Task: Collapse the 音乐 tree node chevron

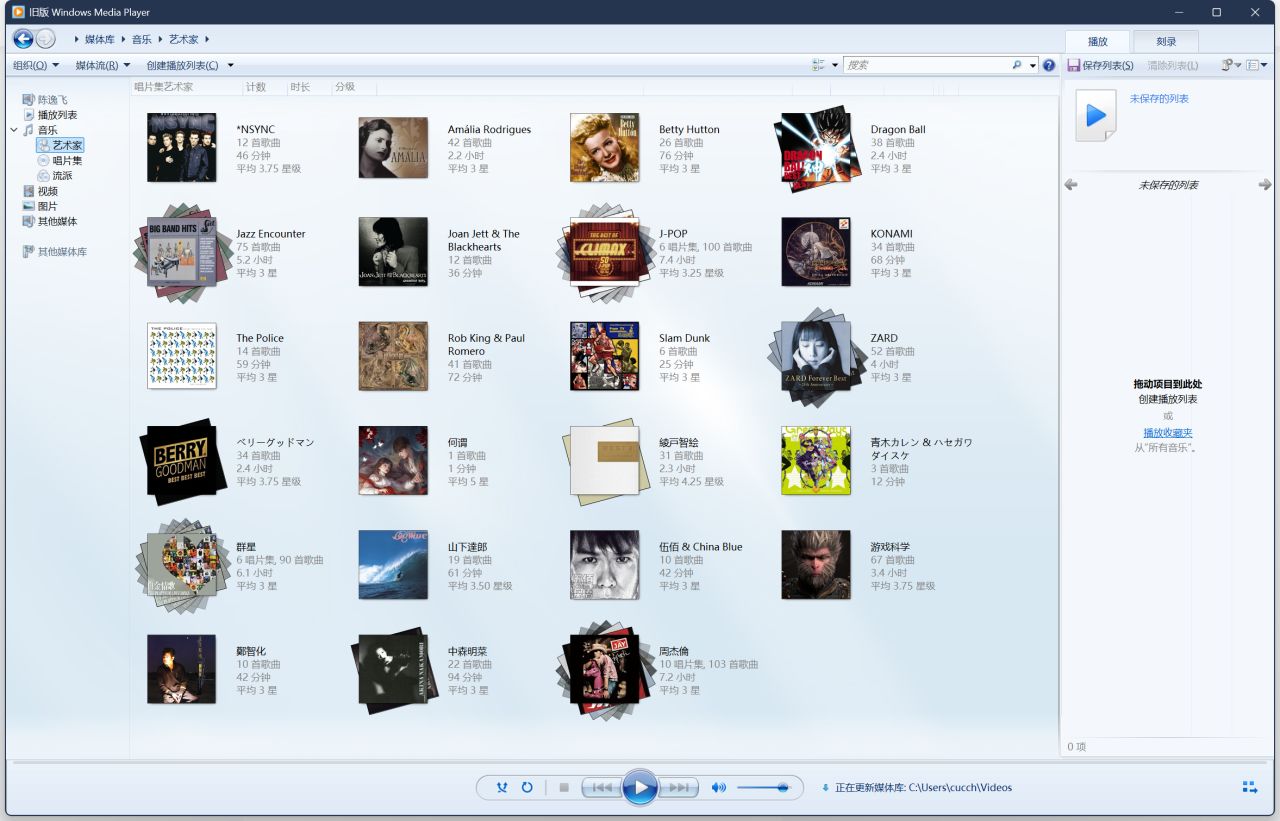Action: coord(14,130)
